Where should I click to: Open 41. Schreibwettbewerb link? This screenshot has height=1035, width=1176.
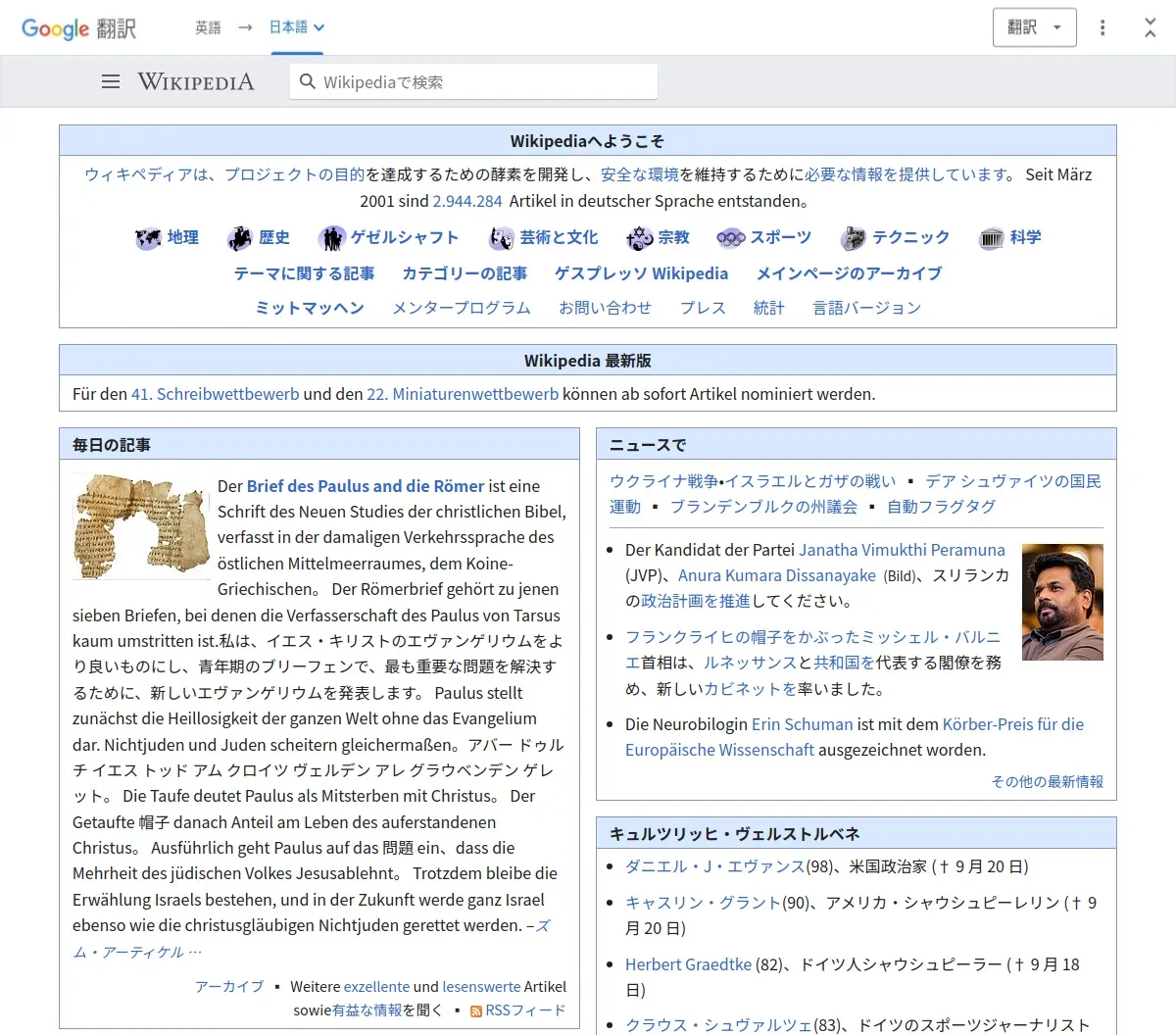pyautogui.click(x=216, y=394)
